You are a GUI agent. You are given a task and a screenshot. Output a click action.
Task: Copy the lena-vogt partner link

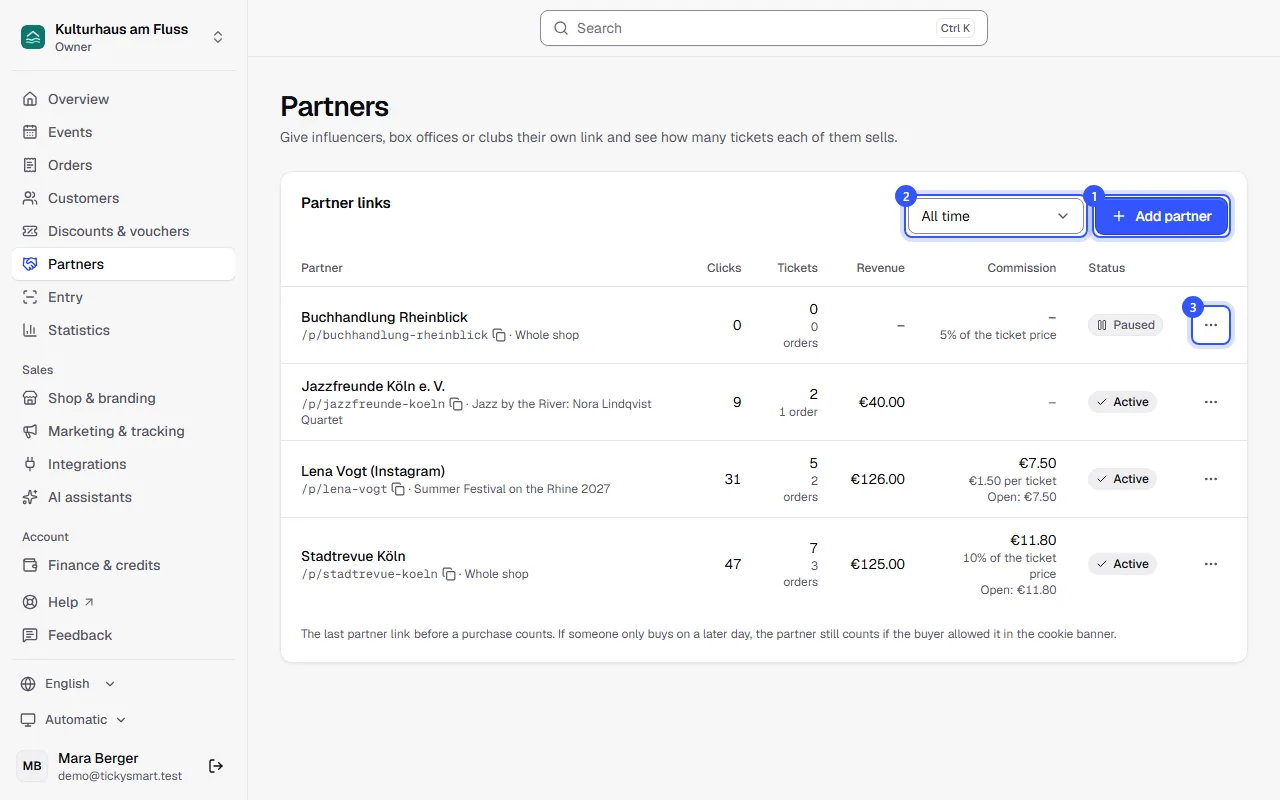point(398,489)
